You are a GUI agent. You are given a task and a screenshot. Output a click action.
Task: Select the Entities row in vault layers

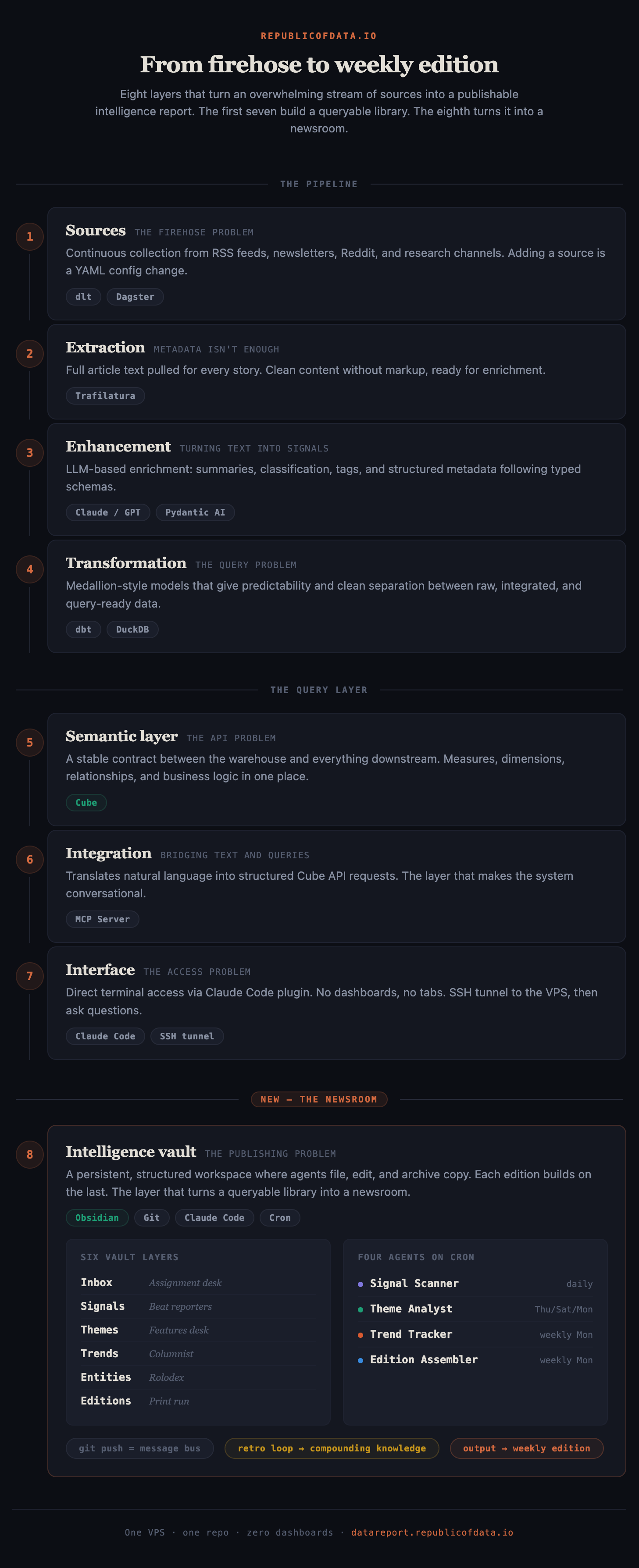coord(198,1377)
